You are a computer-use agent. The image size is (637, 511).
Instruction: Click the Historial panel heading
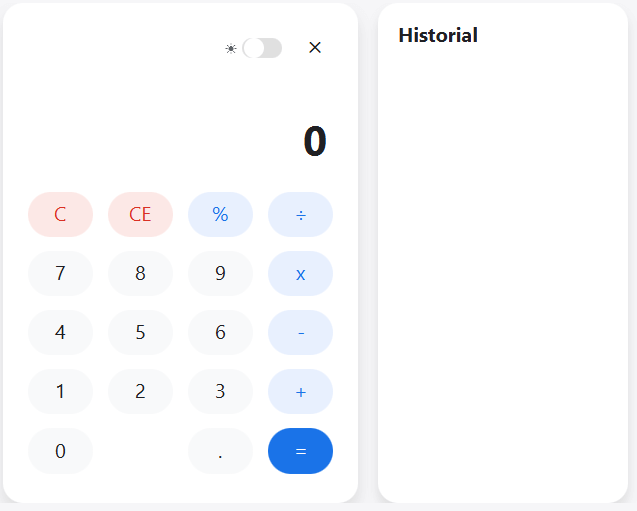click(x=438, y=36)
